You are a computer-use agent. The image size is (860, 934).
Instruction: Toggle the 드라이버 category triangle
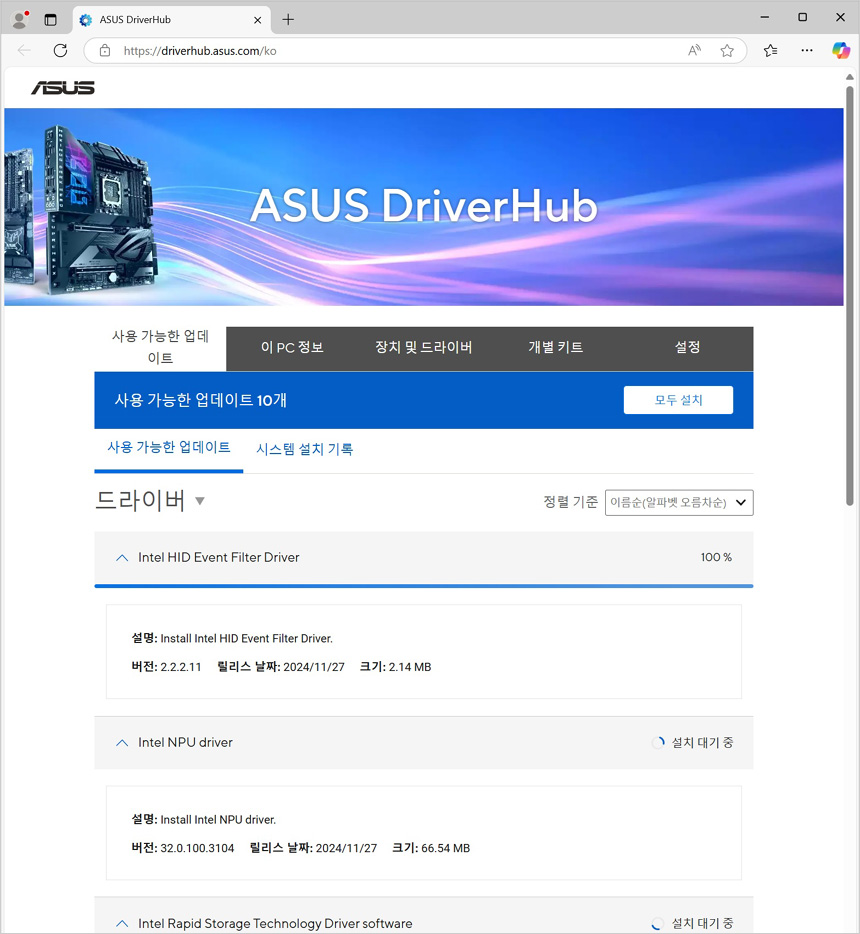[200, 501]
